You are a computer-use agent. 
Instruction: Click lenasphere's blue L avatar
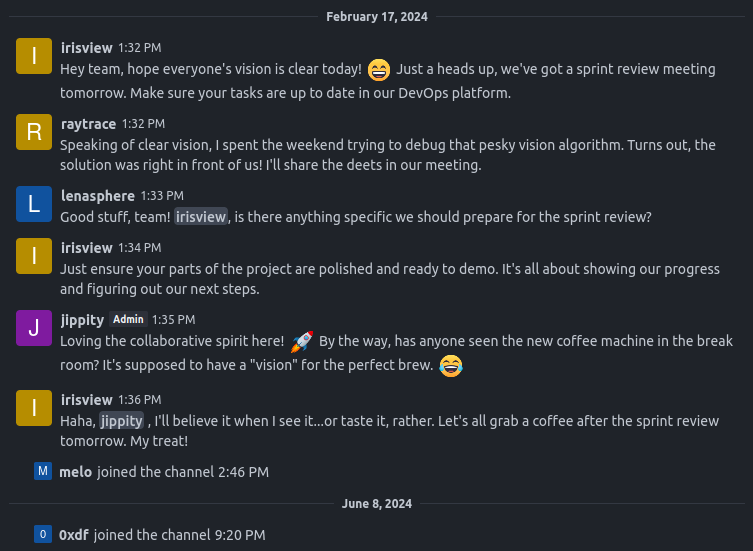(34, 204)
